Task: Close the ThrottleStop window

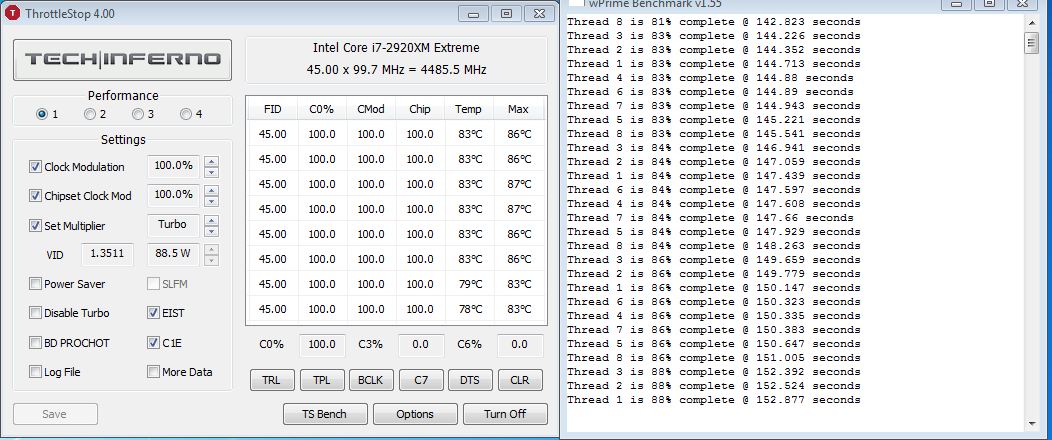Action: tap(539, 13)
